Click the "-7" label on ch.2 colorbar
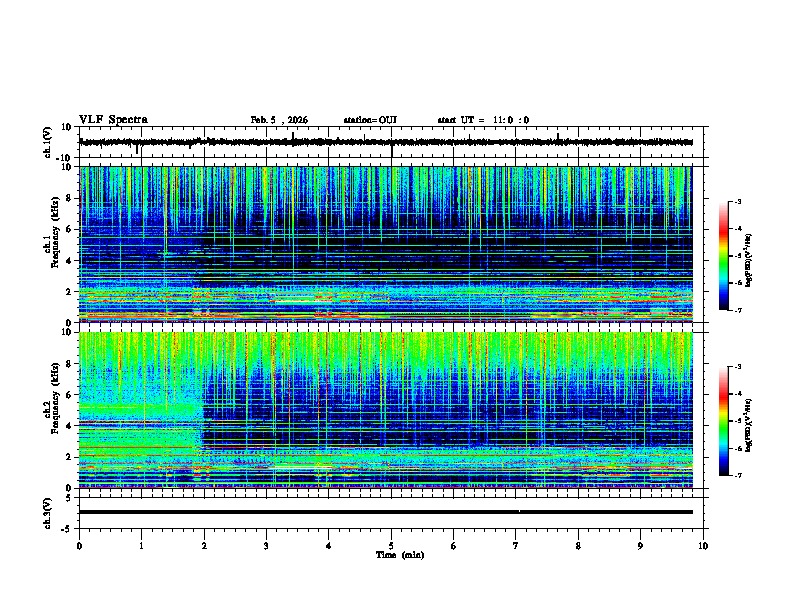The height and width of the screenshot is (612, 792). [x=737, y=476]
